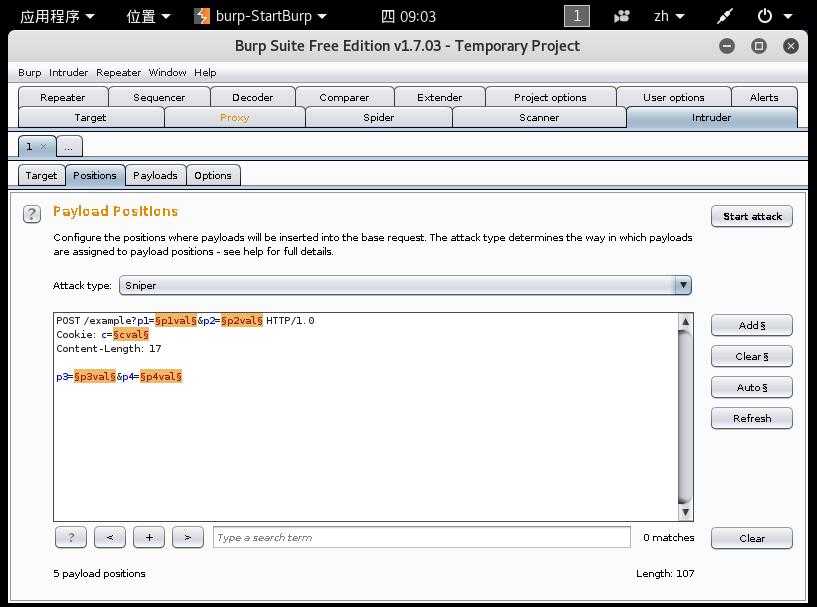Click the search term input field

click(422, 537)
